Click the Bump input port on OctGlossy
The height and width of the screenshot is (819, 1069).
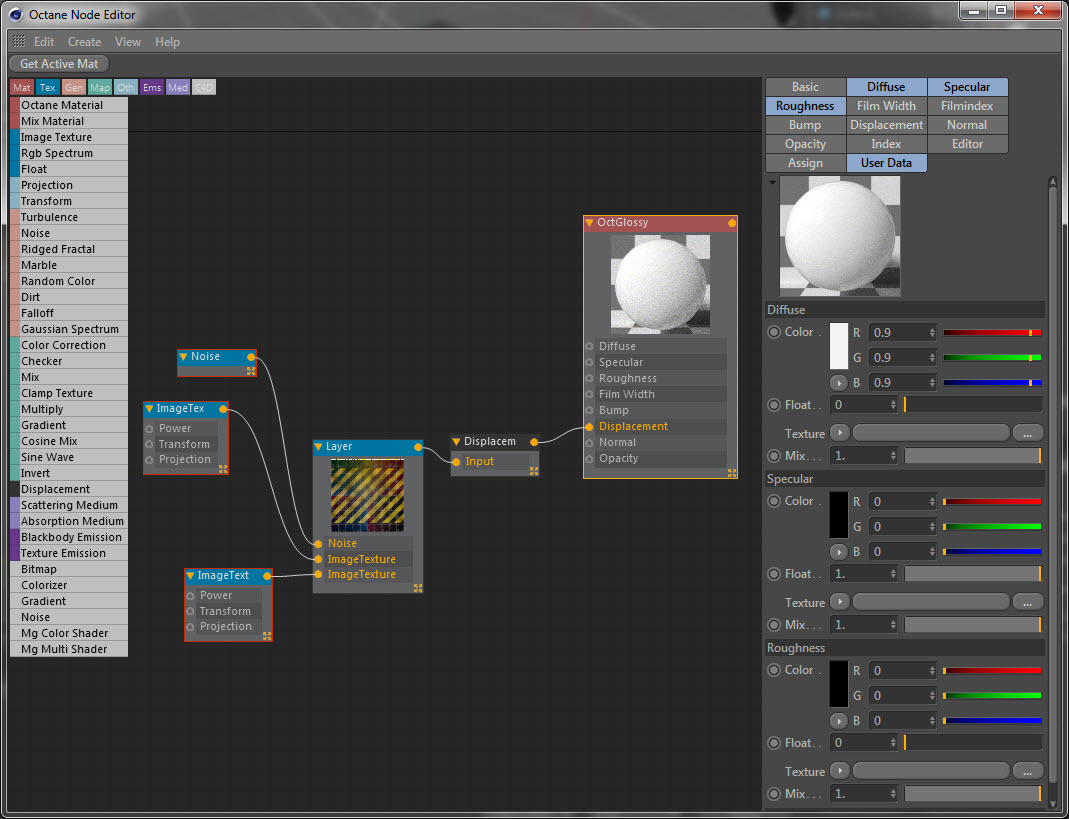coord(590,411)
